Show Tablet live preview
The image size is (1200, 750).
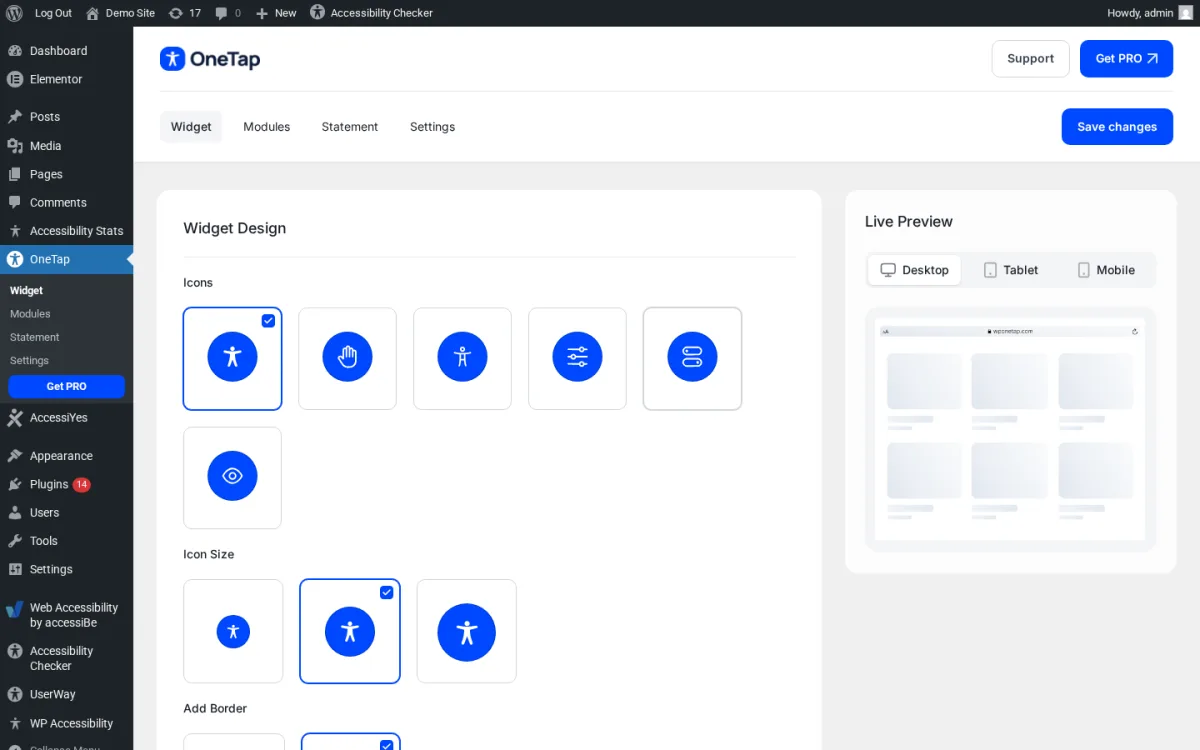[1011, 270]
